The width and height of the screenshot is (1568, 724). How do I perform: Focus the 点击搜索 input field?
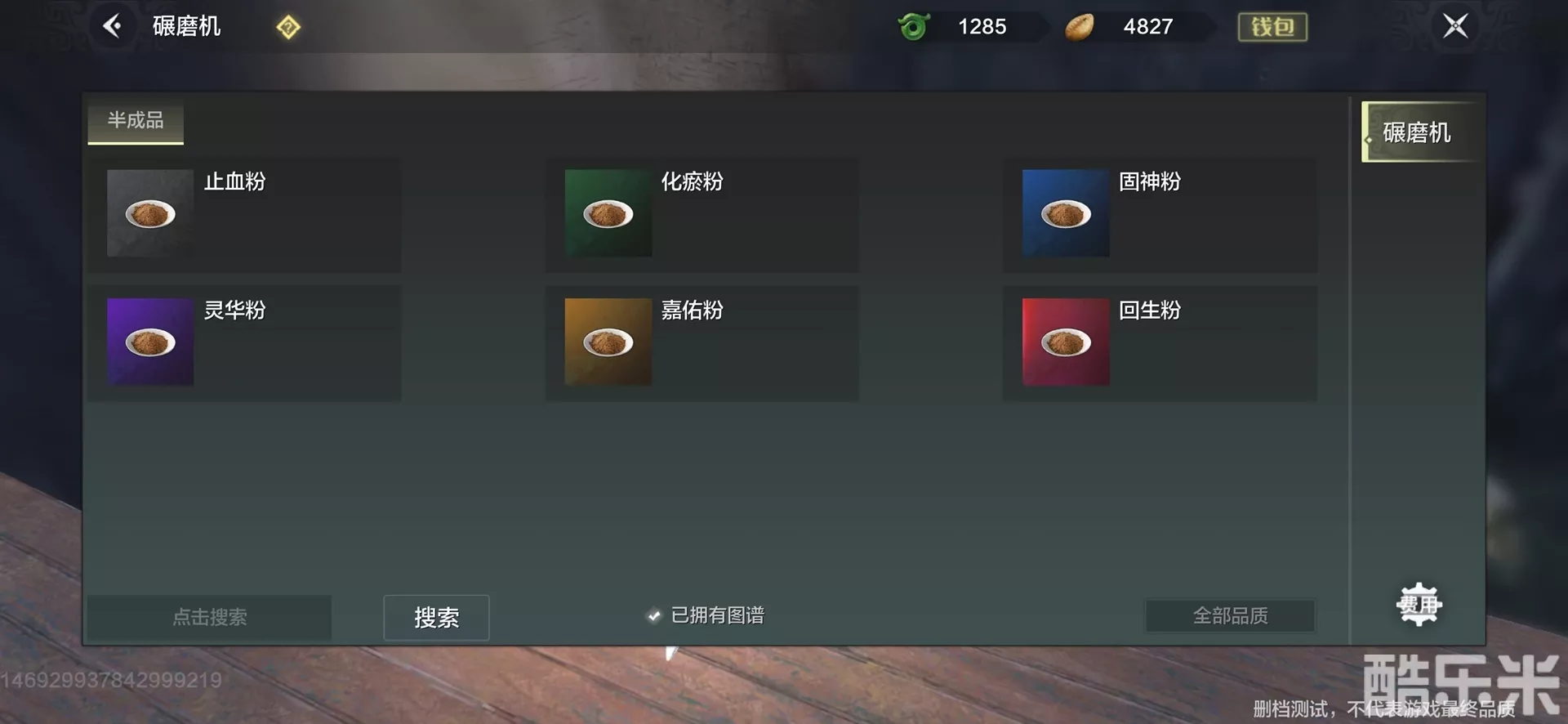tap(210, 617)
